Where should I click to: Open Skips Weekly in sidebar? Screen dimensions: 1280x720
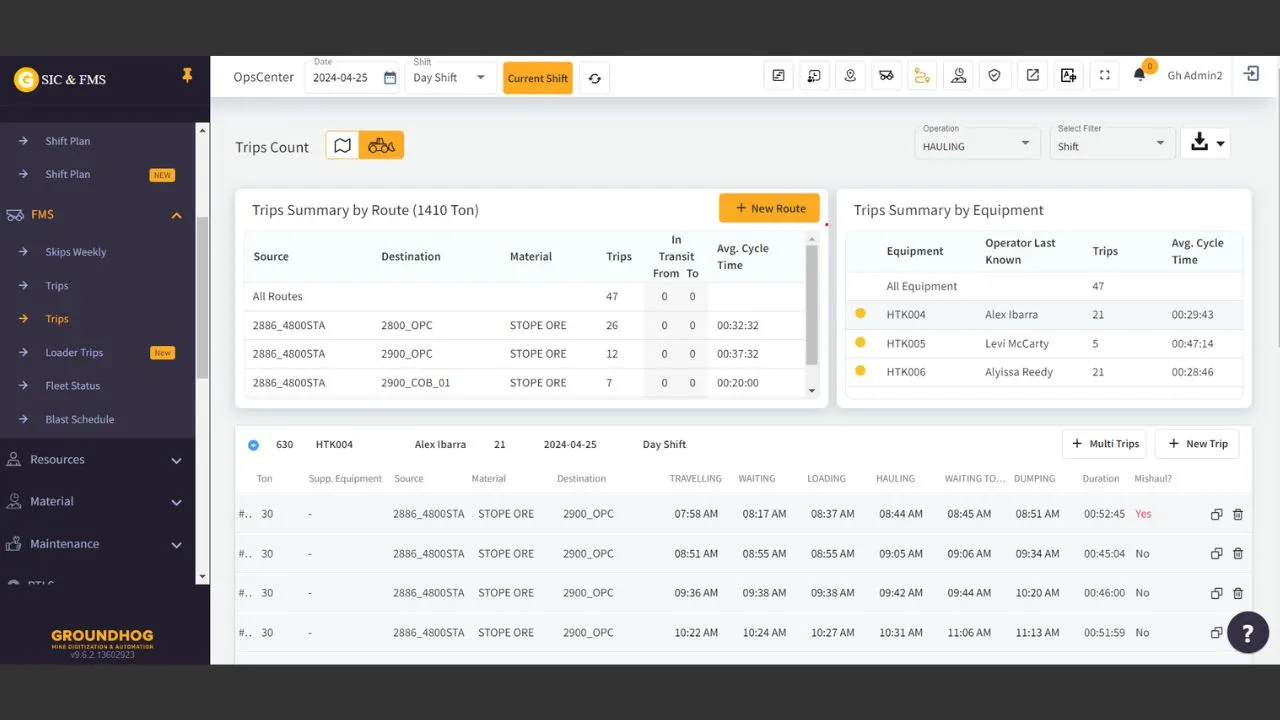(x=75, y=252)
